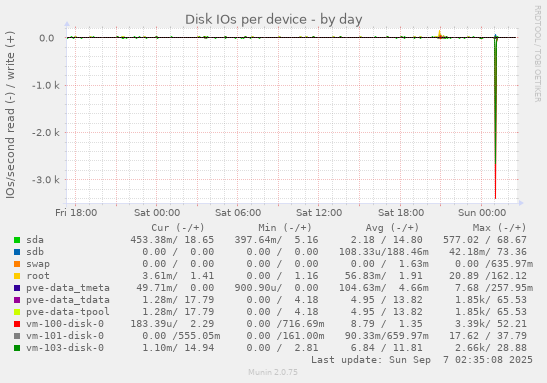The image size is (547, 383).
Task: Click the vm-103-disk-0 Max value '2.66k/ 28.88'
Action: [x=491, y=348]
